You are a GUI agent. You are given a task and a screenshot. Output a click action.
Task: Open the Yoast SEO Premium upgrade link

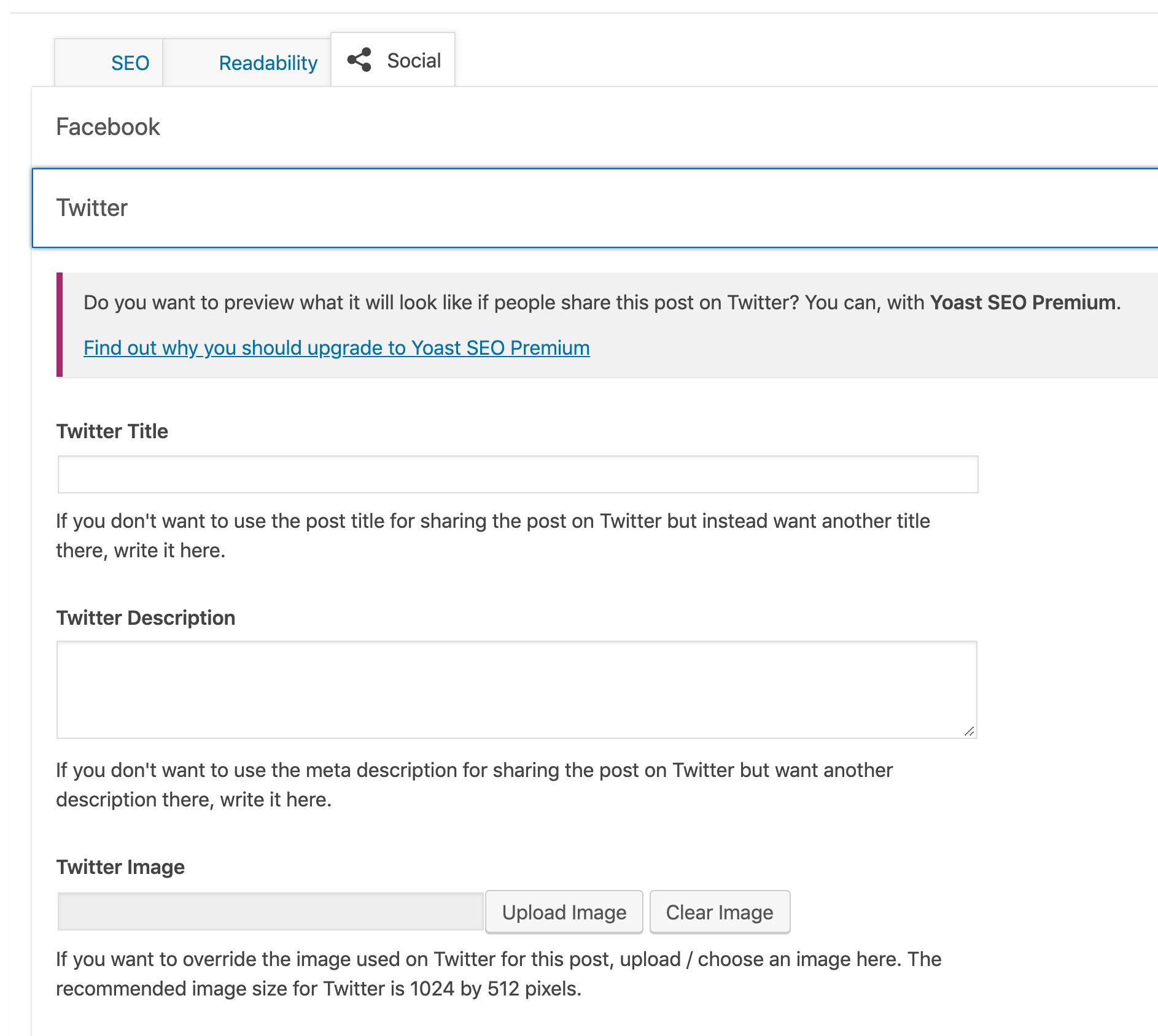click(x=336, y=348)
